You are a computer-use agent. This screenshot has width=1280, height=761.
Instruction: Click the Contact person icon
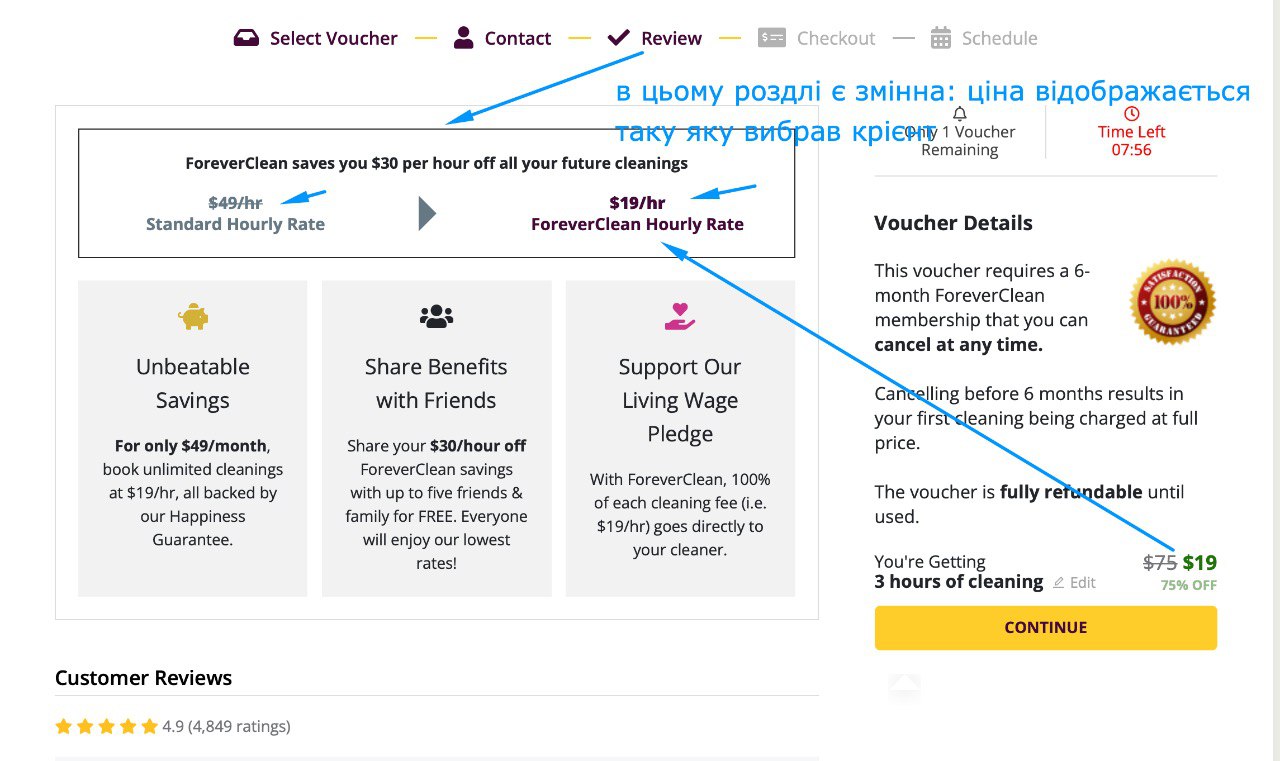point(463,38)
